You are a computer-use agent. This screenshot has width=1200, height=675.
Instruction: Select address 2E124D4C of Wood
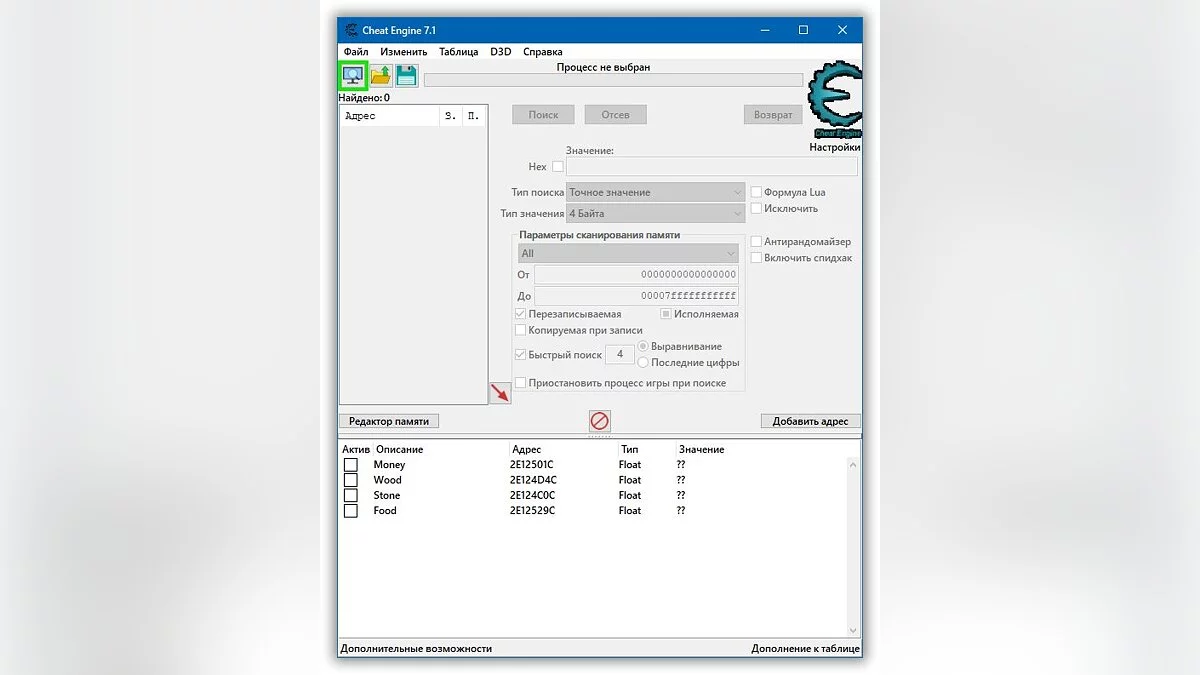533,480
